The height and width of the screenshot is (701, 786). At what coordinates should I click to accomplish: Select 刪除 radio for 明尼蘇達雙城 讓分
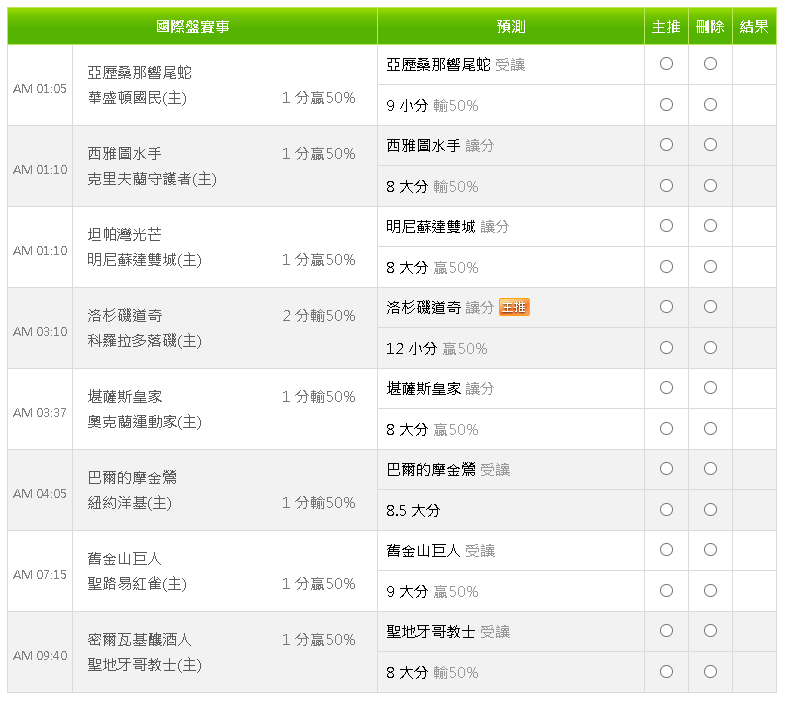coord(710,226)
